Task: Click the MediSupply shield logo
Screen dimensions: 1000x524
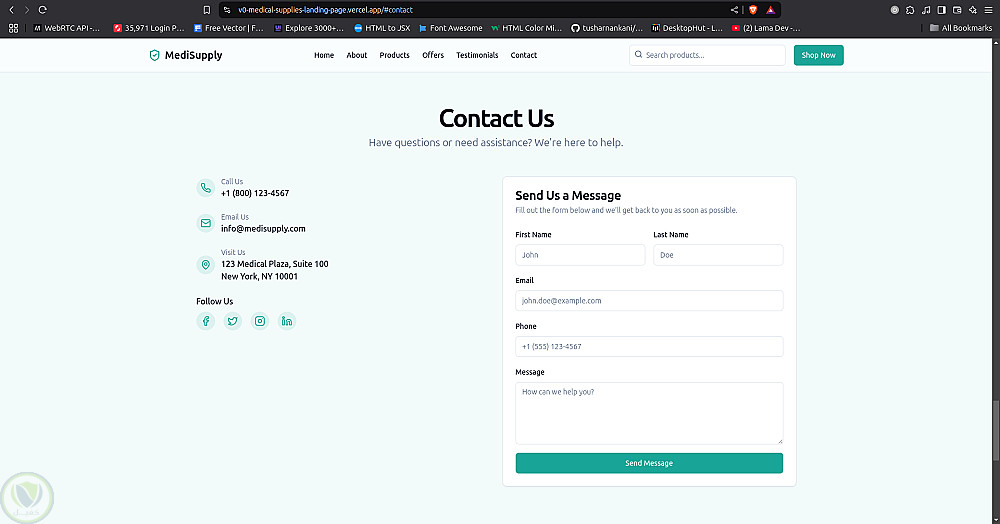Action: click(154, 55)
